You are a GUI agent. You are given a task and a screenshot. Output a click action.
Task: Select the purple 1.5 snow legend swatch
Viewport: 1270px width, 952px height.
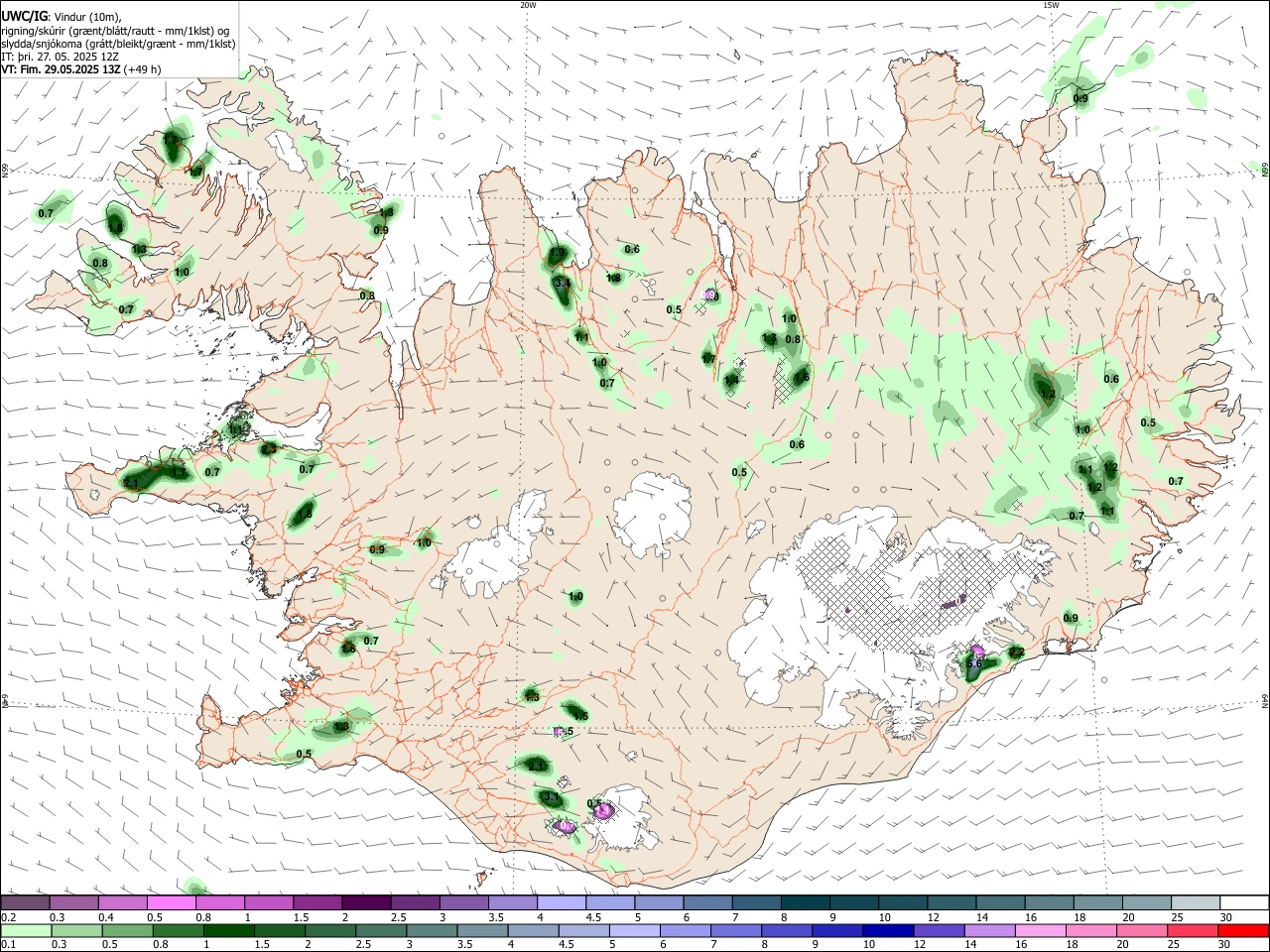(x=317, y=903)
